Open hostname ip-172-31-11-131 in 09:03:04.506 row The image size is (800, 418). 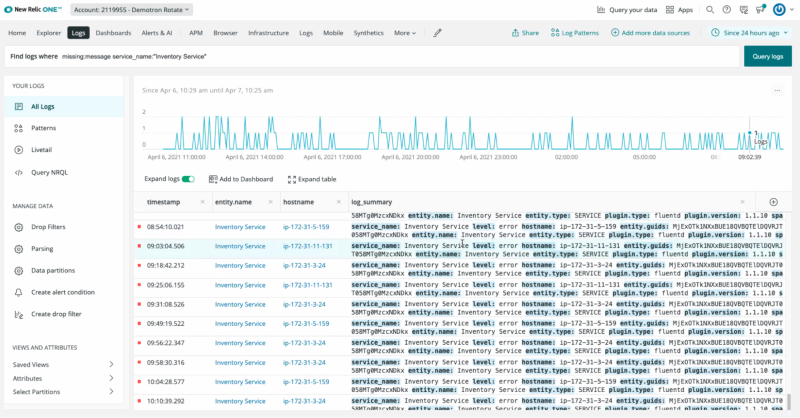(308, 247)
